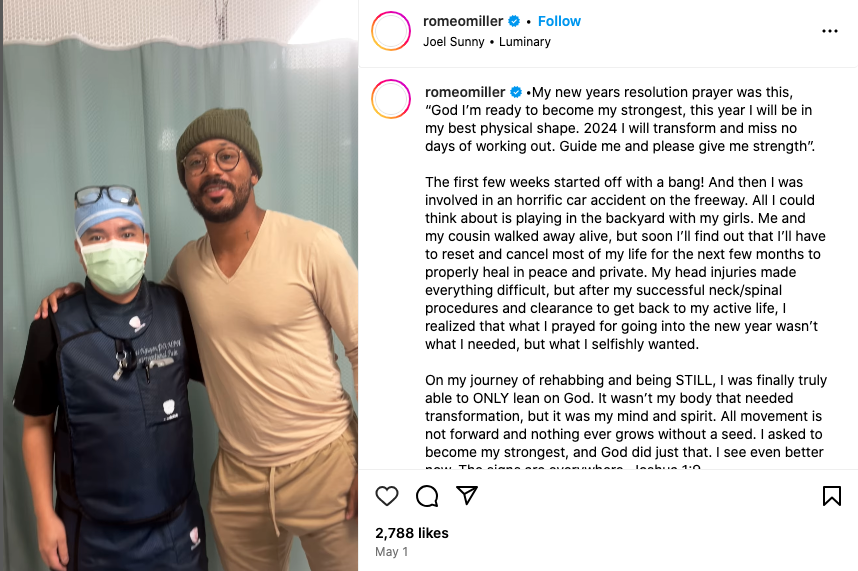The width and height of the screenshot is (858, 571).
Task: Save the post with the bookmark icon
Action: [831, 496]
